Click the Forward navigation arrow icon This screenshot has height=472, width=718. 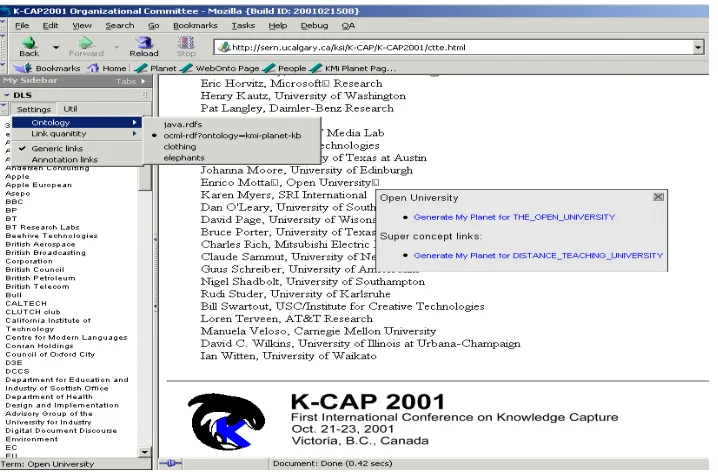pos(86,43)
